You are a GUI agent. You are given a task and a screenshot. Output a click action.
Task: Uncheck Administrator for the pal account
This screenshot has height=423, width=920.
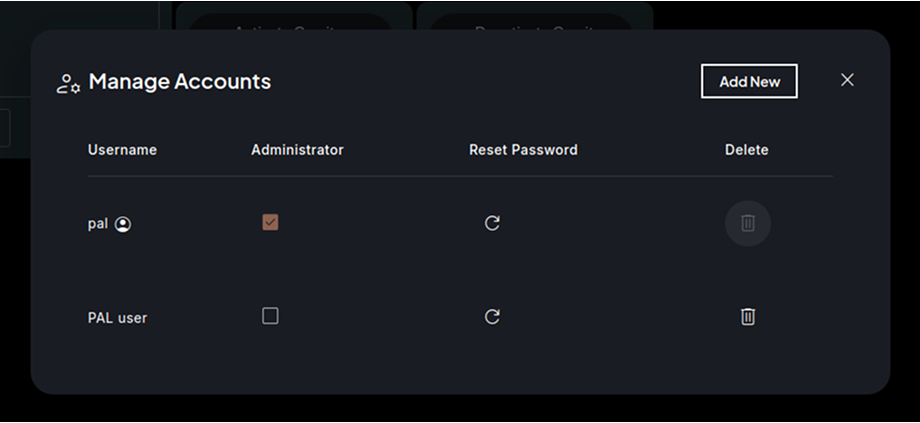coord(270,222)
